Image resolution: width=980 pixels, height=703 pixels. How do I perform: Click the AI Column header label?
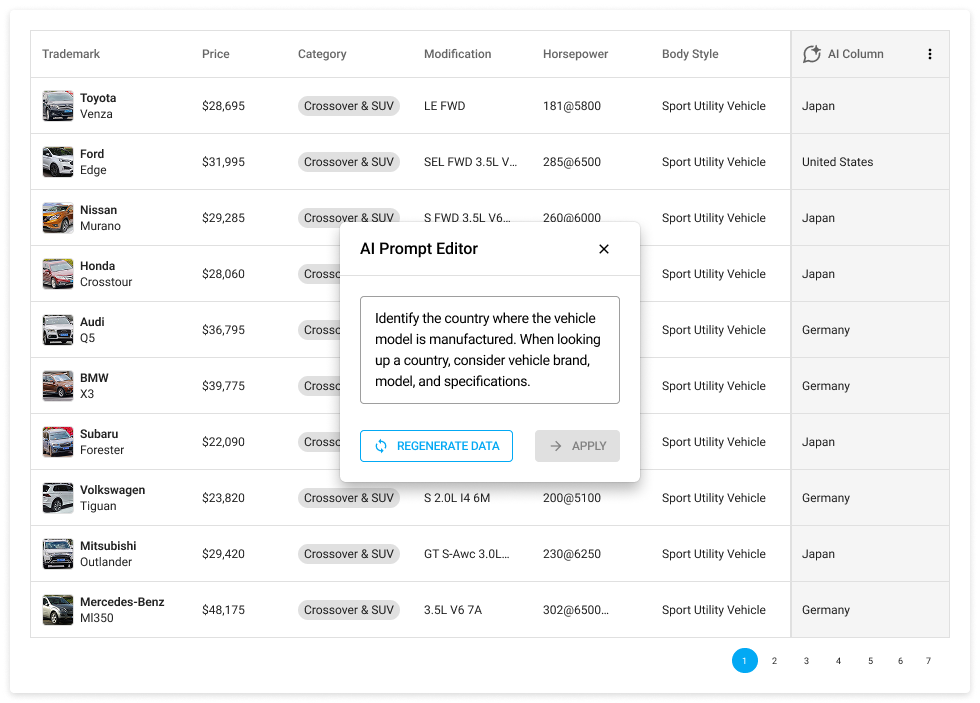tap(856, 54)
